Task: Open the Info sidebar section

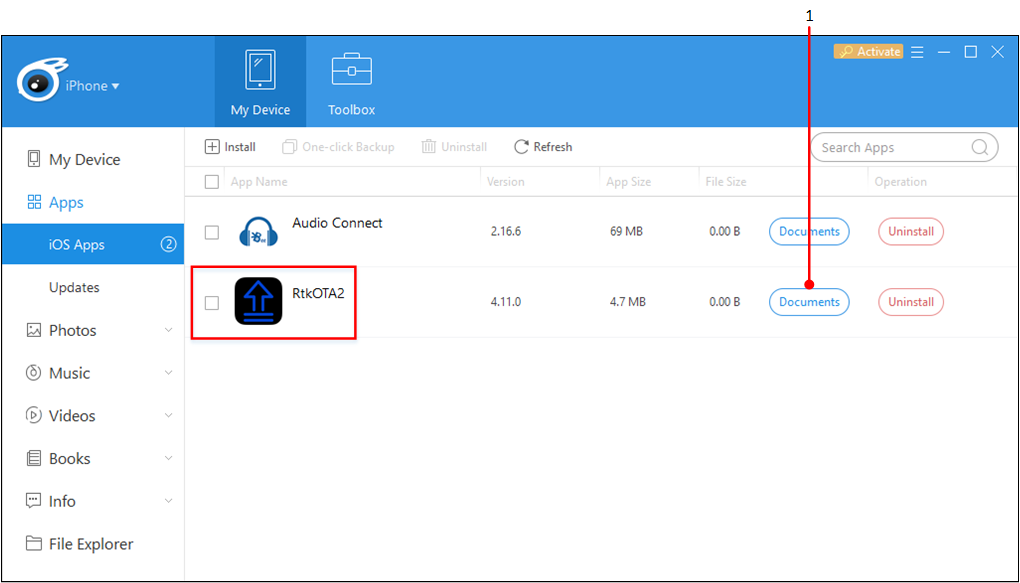Action: (92, 501)
